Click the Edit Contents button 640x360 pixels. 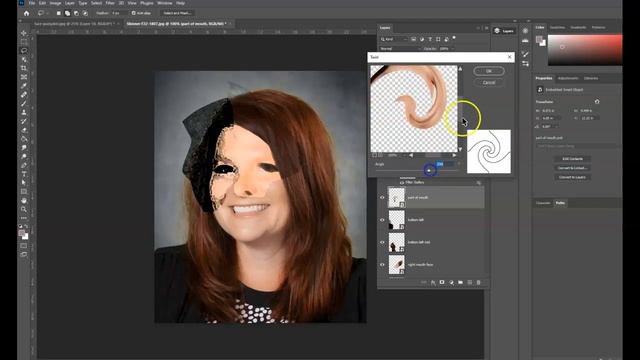coord(573,158)
